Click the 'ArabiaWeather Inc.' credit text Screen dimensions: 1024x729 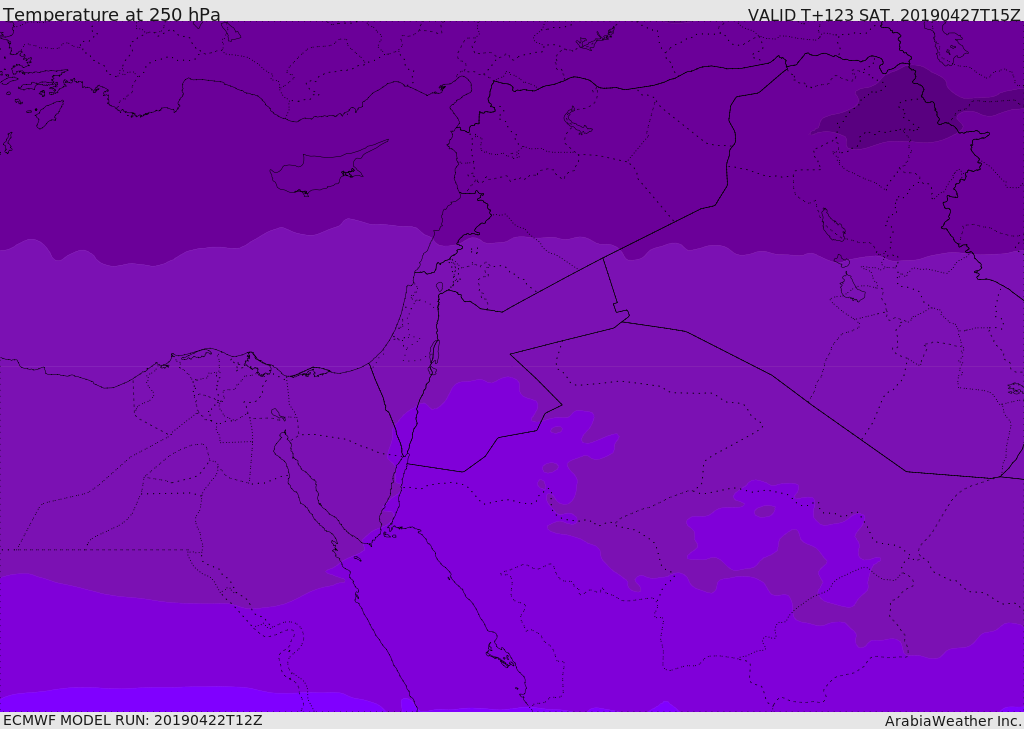click(x=953, y=721)
